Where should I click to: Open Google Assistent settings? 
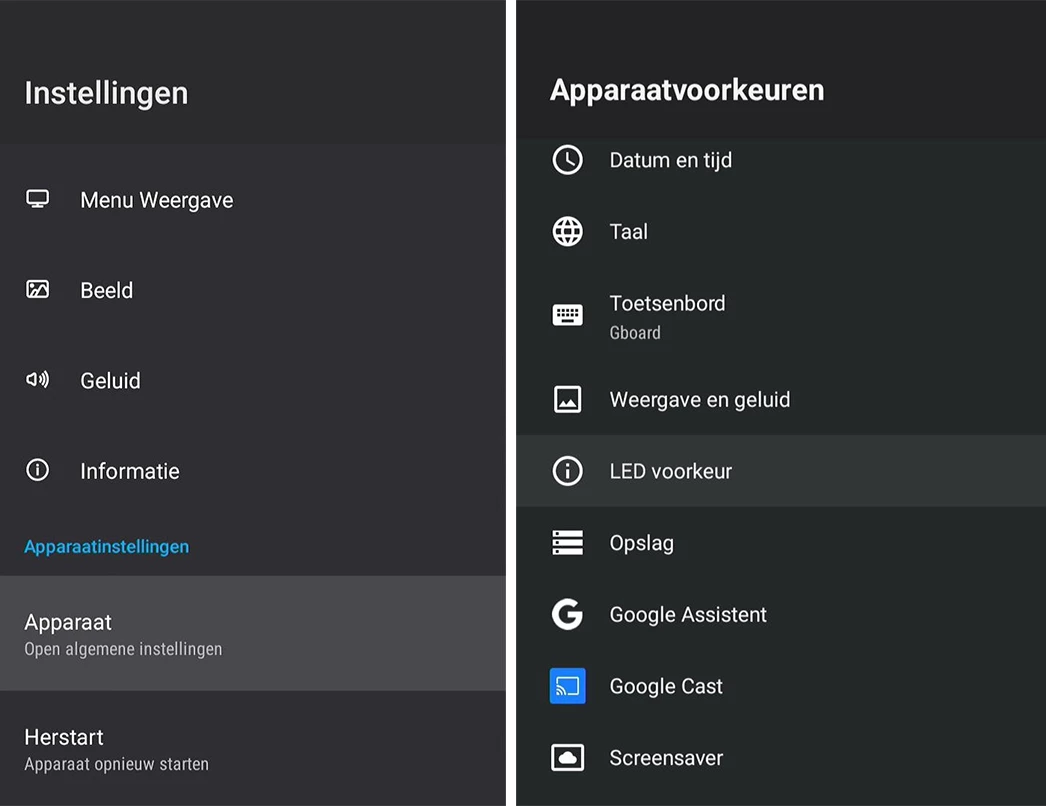tap(688, 615)
